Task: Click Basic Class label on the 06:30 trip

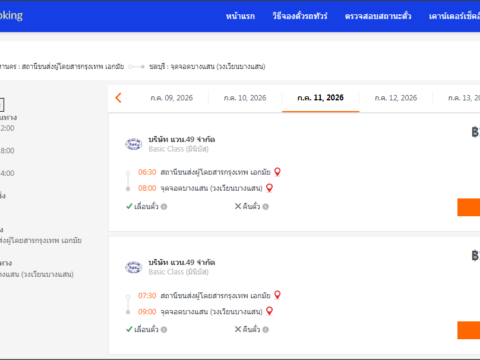Action: [179, 149]
